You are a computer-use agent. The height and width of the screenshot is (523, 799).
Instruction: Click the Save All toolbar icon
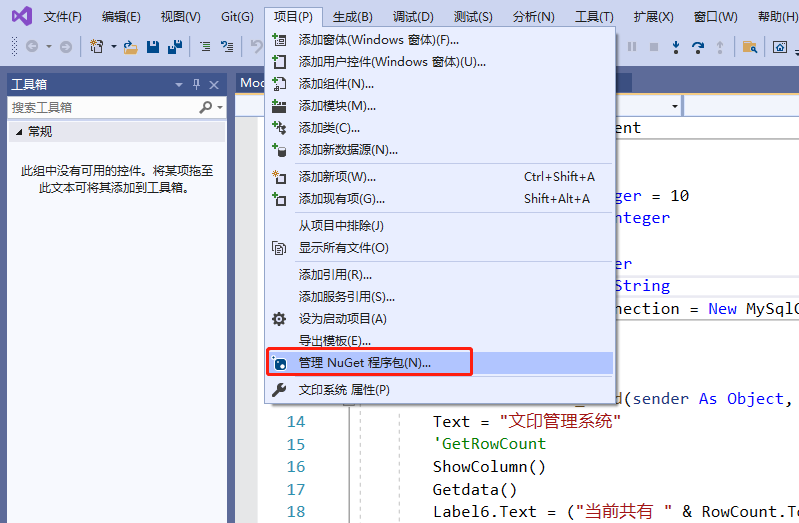[175, 47]
